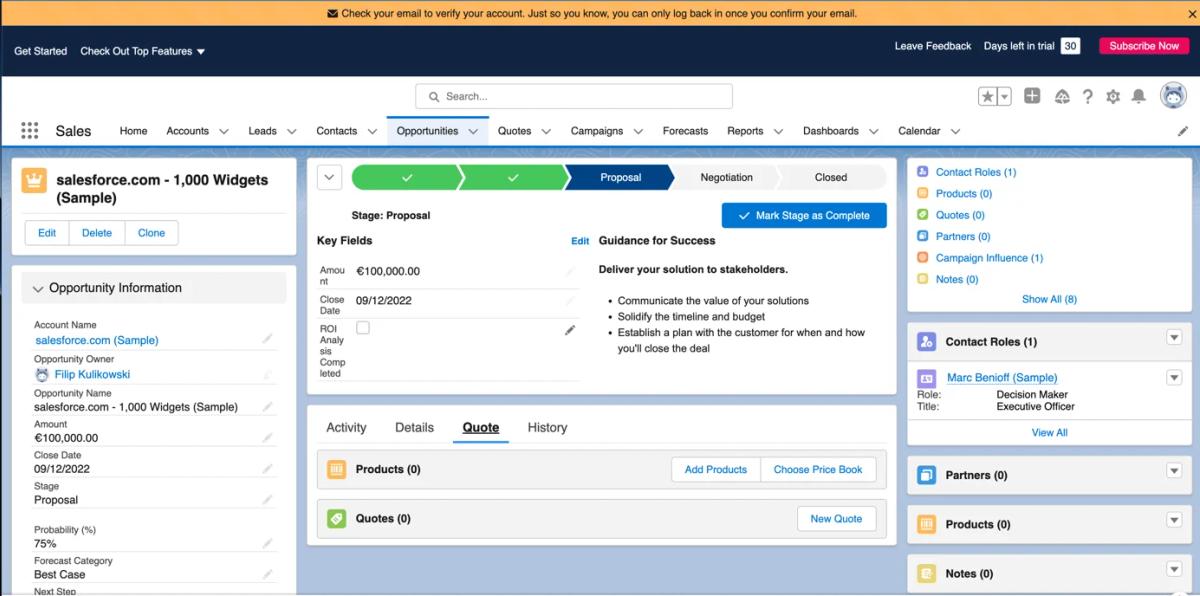Open Marc Benioff row actions dropdown
The height and width of the screenshot is (596, 1200).
pos(1174,377)
